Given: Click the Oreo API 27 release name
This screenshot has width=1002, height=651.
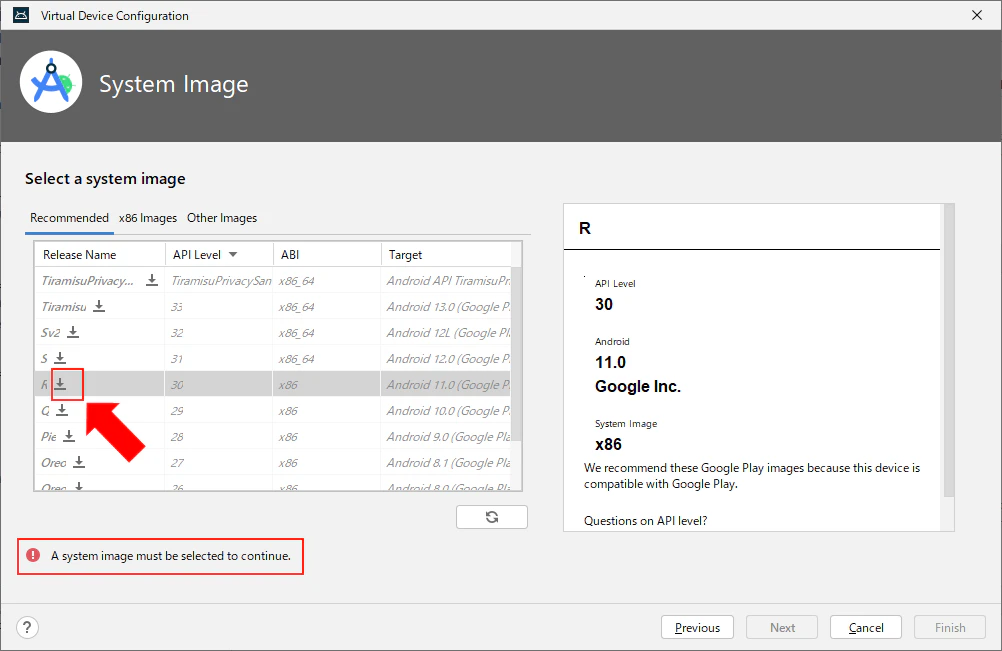Looking at the screenshot, I should click(x=54, y=463).
